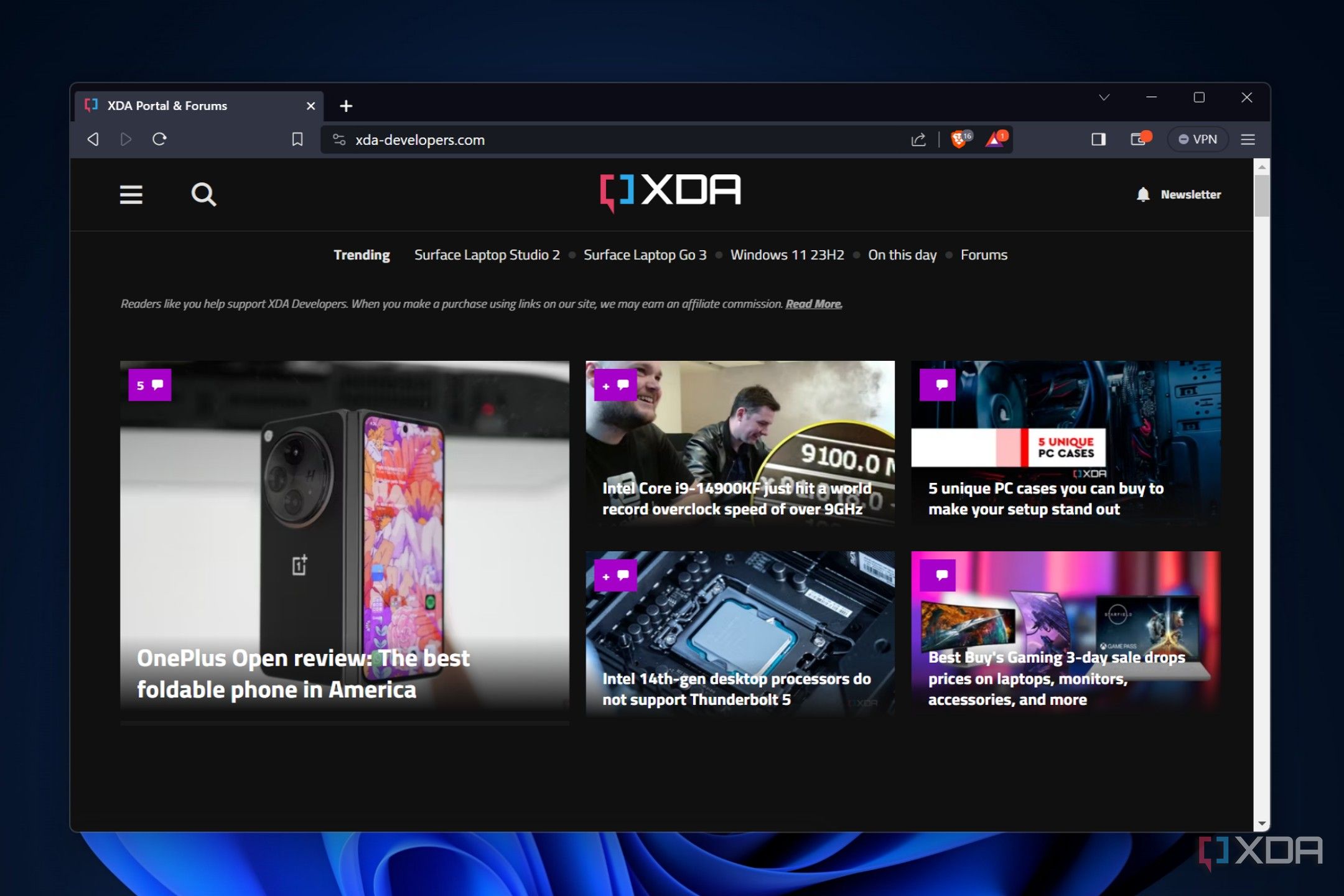The width and height of the screenshot is (1344, 896).
Task: Toggle the sidebar panel icon
Action: [1099, 139]
